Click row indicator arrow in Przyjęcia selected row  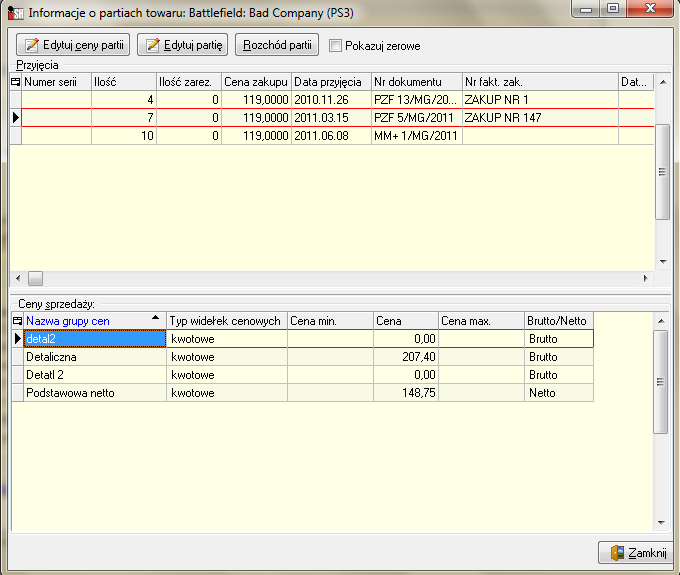[x=16, y=118]
